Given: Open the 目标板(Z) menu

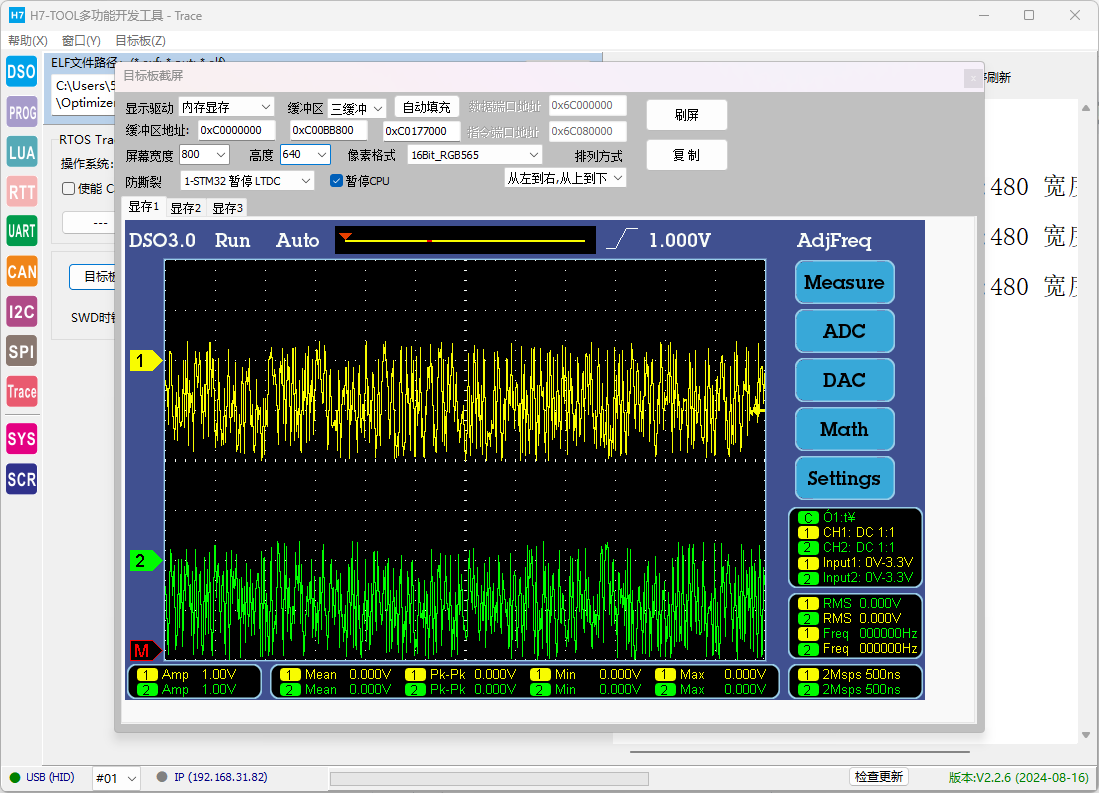Looking at the screenshot, I should click(x=140, y=41).
